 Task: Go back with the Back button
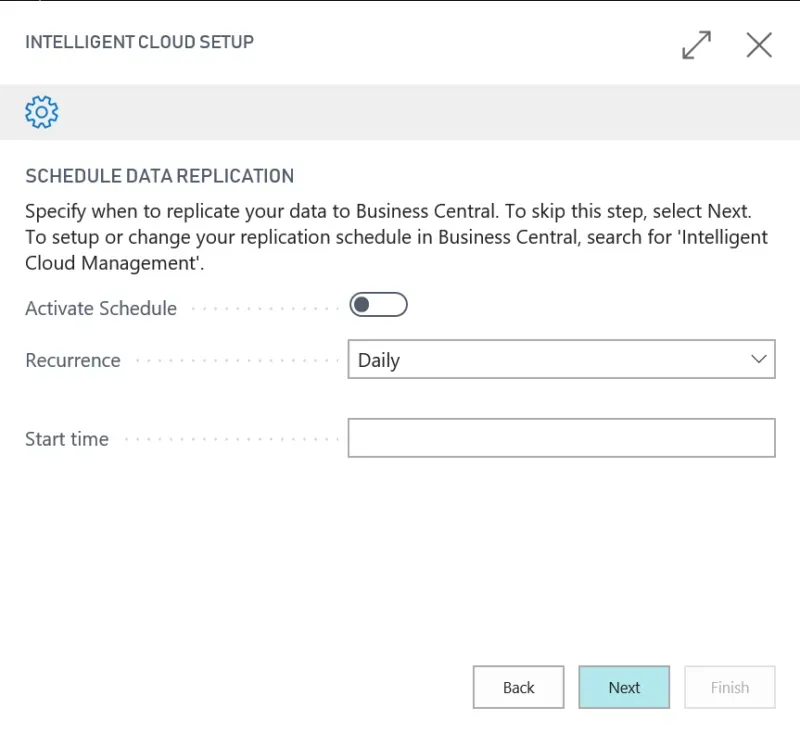tap(518, 687)
